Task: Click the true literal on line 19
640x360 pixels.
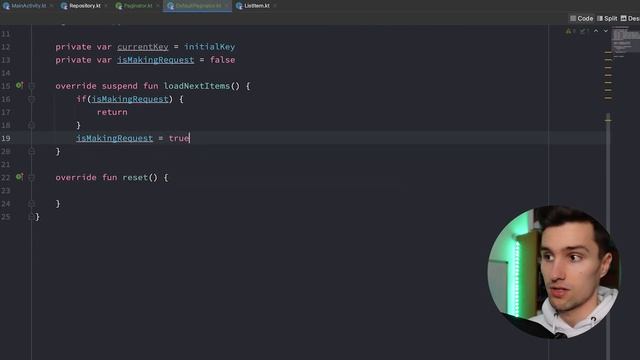Action: [179, 138]
